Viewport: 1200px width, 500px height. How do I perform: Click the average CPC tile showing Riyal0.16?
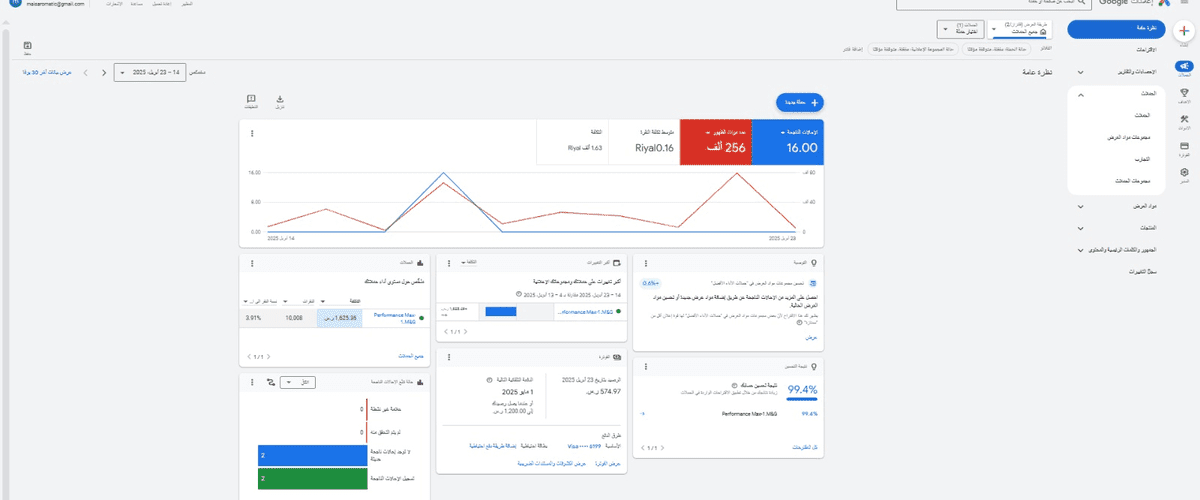[x=644, y=143]
